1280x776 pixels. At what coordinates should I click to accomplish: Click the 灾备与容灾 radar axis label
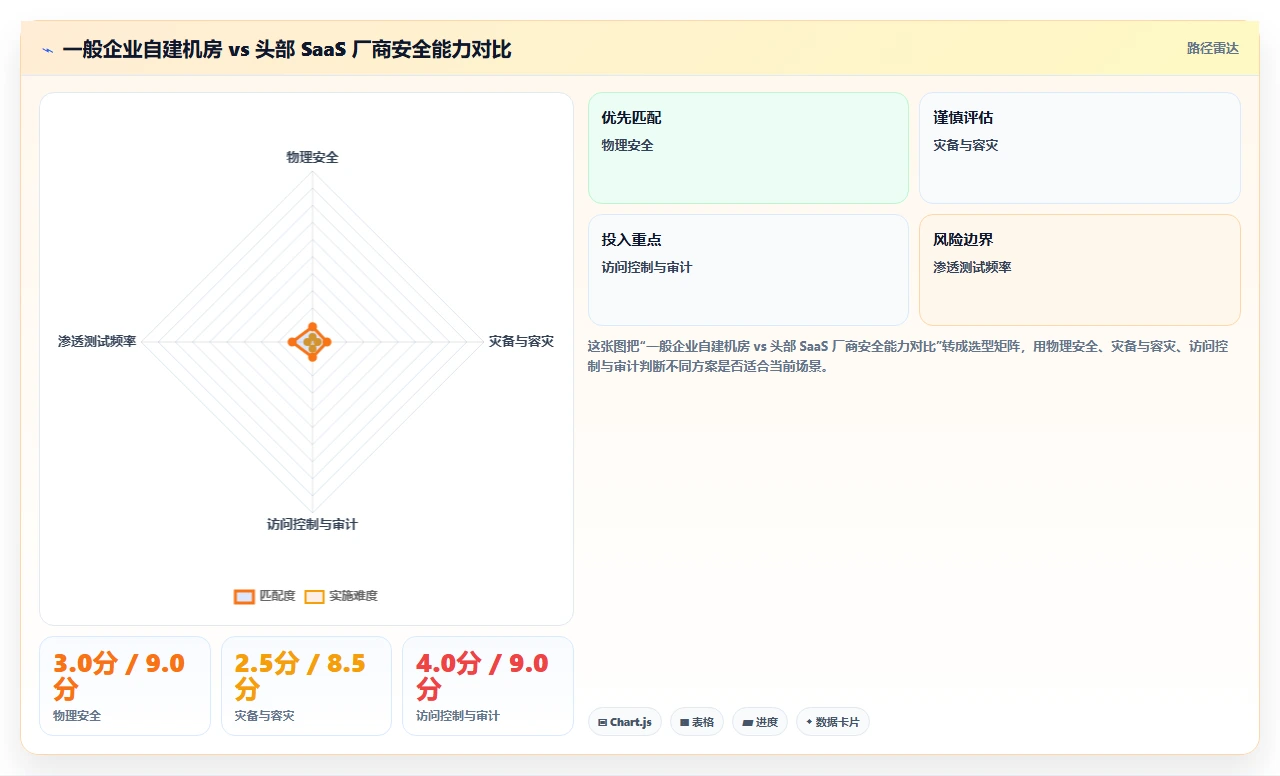[x=521, y=341]
